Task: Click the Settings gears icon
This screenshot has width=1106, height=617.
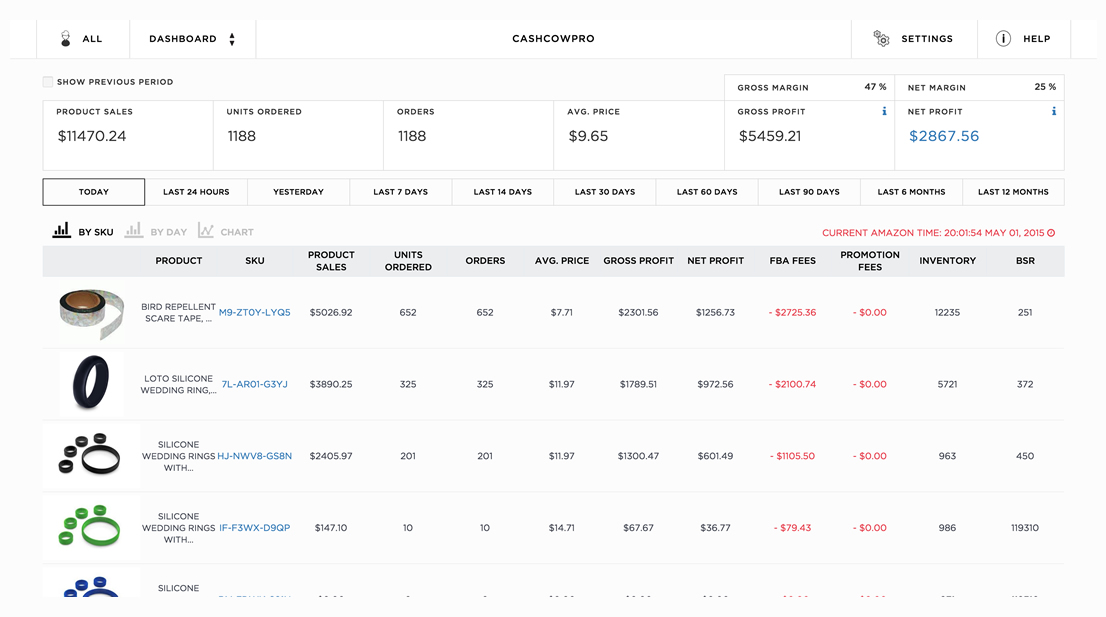Action: [881, 38]
